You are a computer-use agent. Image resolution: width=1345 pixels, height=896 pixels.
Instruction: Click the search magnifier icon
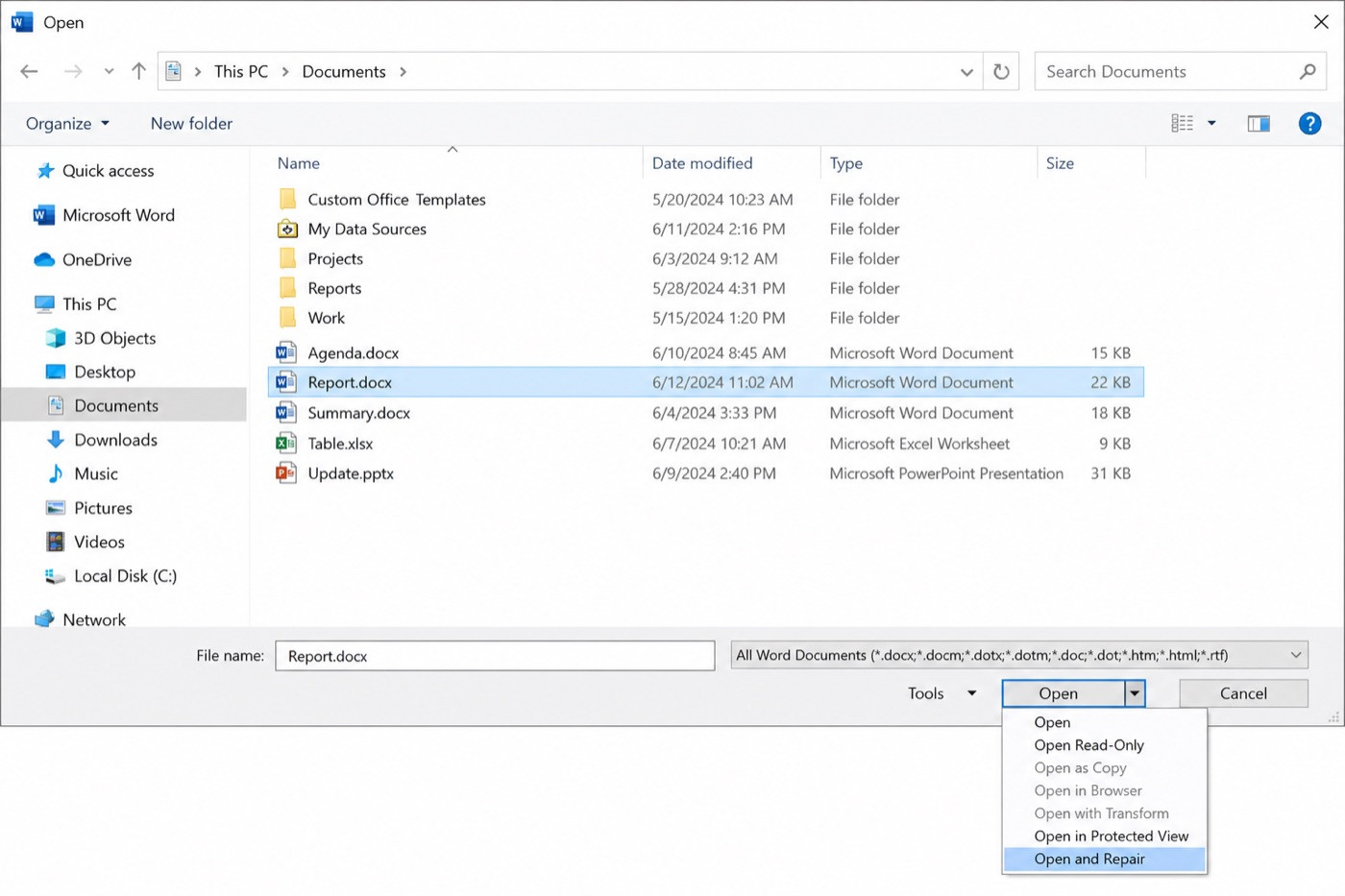(1307, 71)
